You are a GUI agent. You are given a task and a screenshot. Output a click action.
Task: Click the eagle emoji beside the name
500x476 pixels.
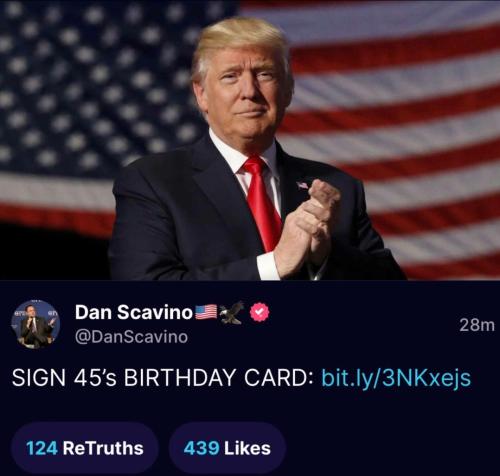pos(232,313)
